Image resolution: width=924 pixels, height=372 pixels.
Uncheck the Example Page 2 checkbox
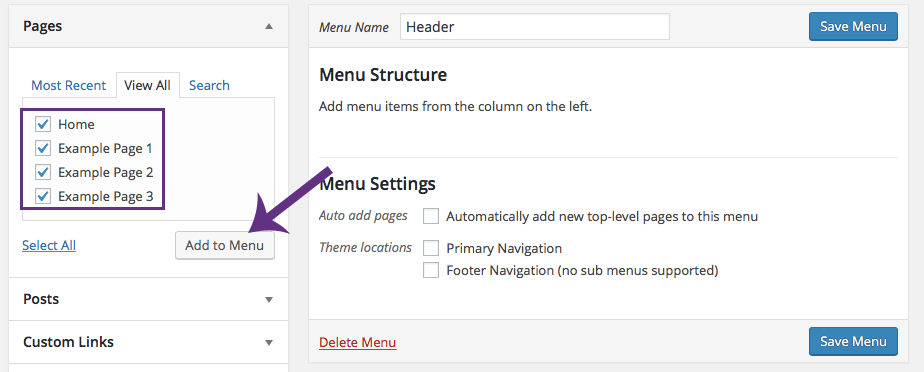[43, 172]
